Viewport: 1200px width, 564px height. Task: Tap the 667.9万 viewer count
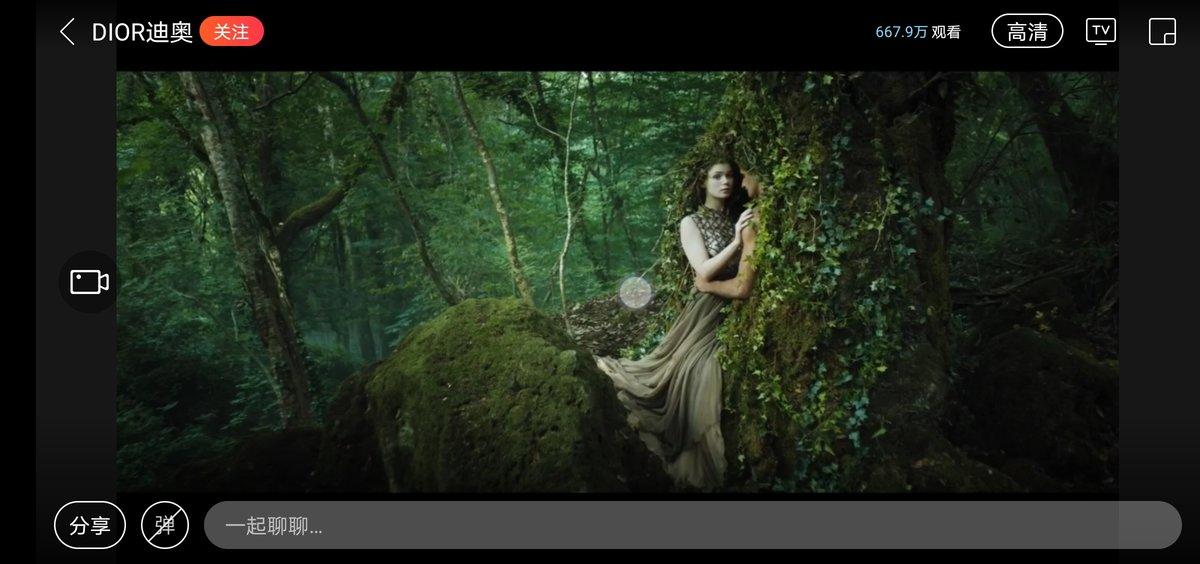pyautogui.click(x=901, y=32)
